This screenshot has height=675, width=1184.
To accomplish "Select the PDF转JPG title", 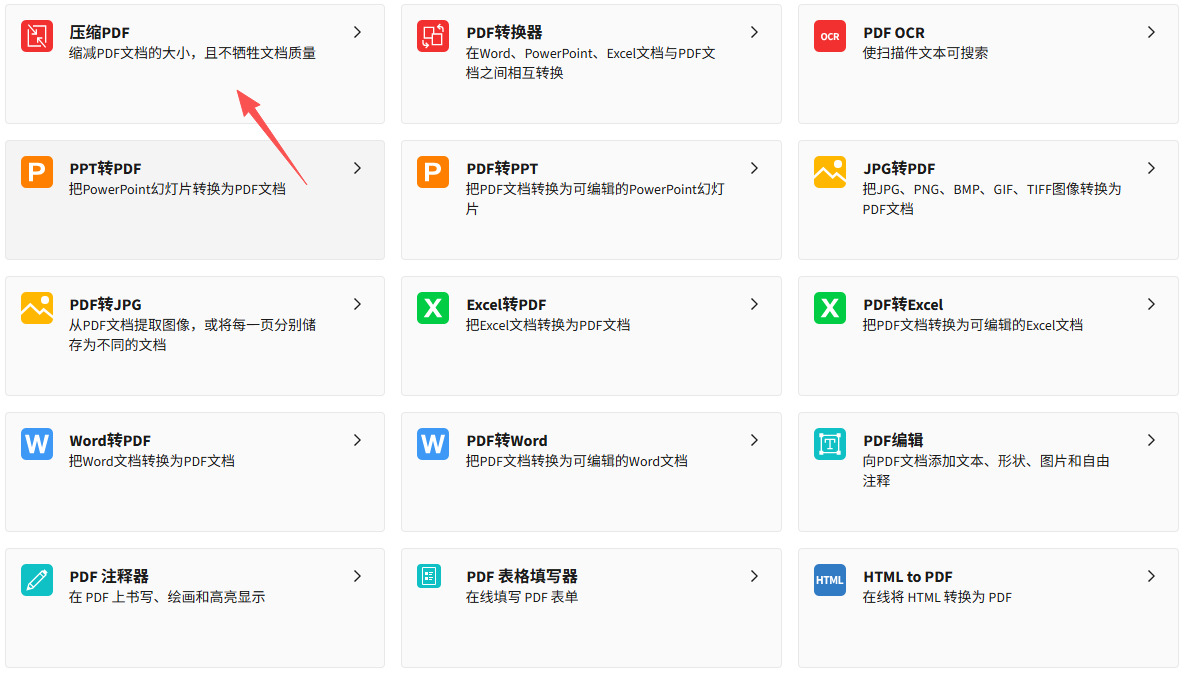I will click(x=105, y=304).
